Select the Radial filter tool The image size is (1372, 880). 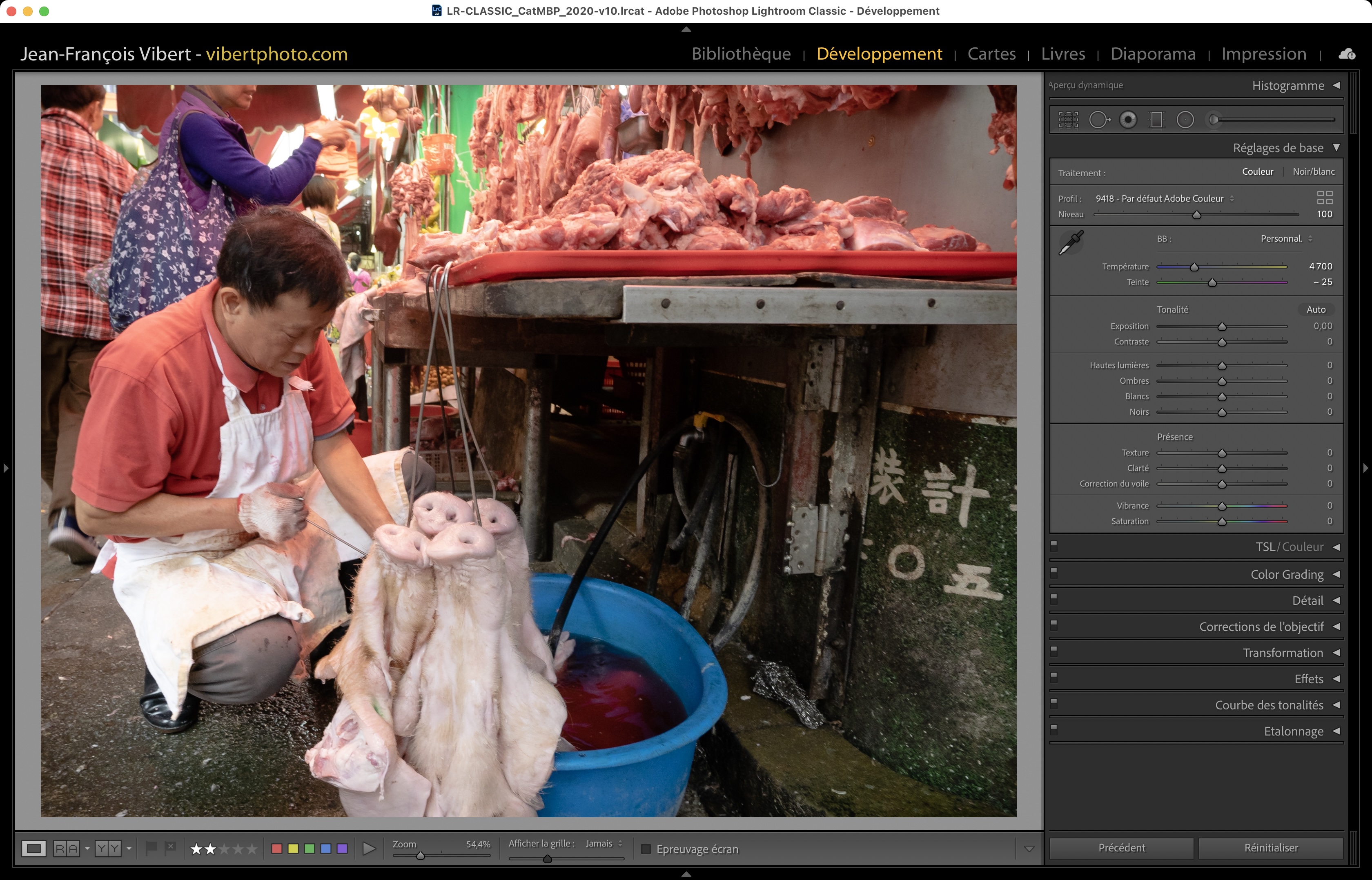click(x=1185, y=120)
